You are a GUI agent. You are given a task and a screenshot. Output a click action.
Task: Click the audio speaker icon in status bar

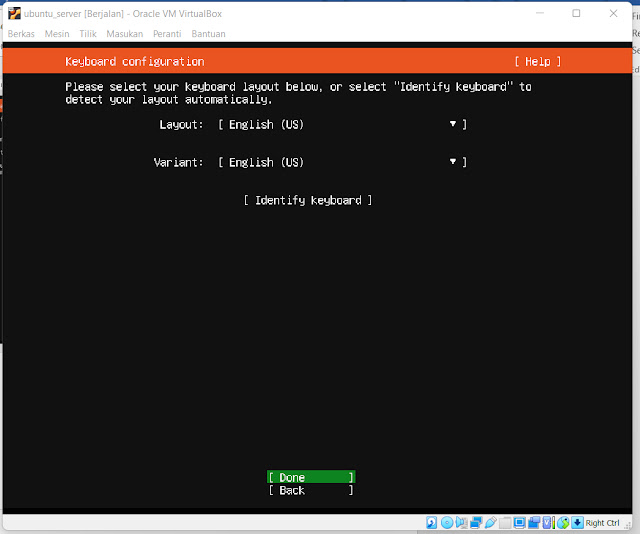[462, 523]
